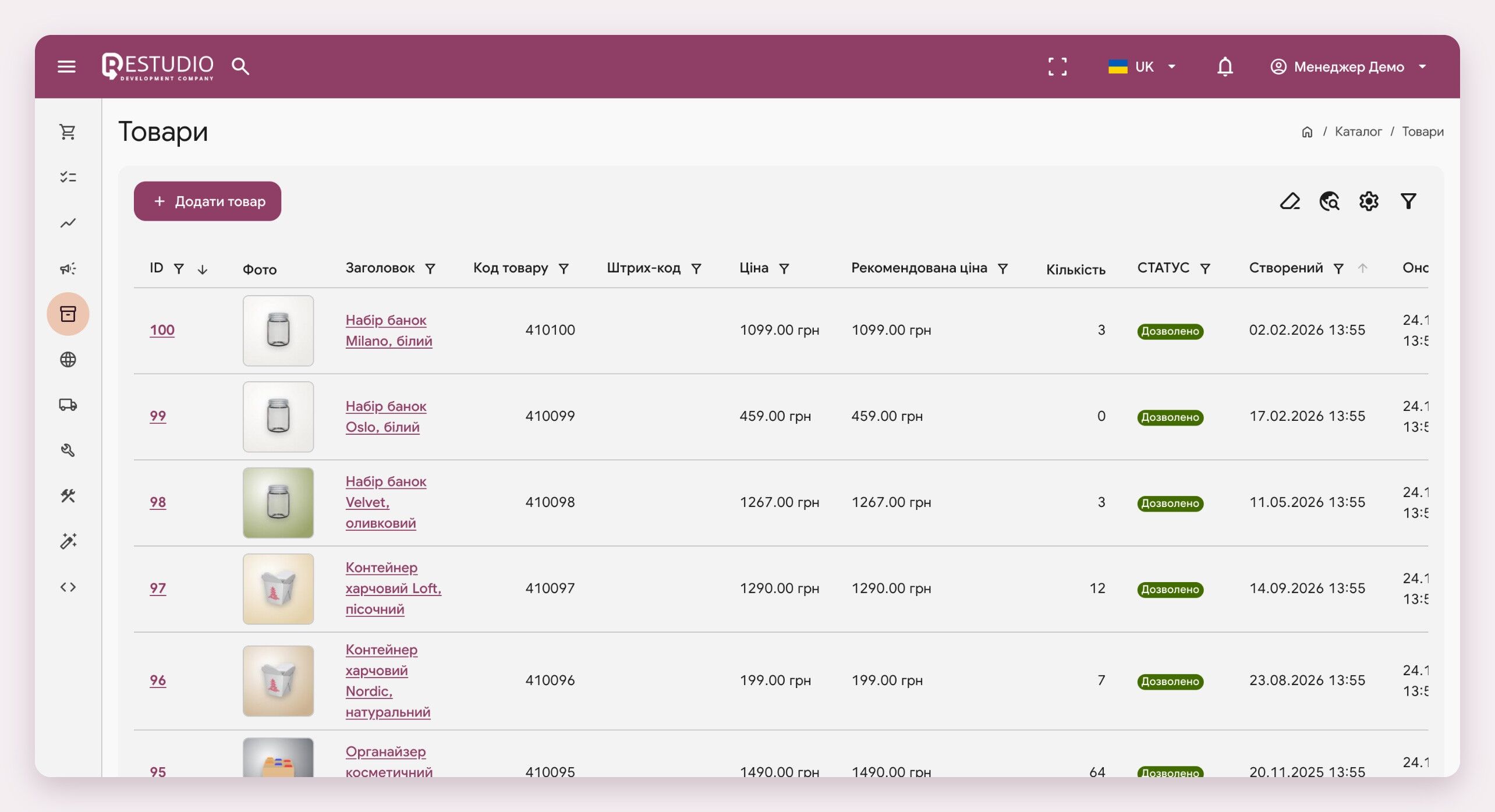The height and width of the screenshot is (812, 1495).
Task: Click home icon in breadcrumb
Action: (x=1307, y=132)
